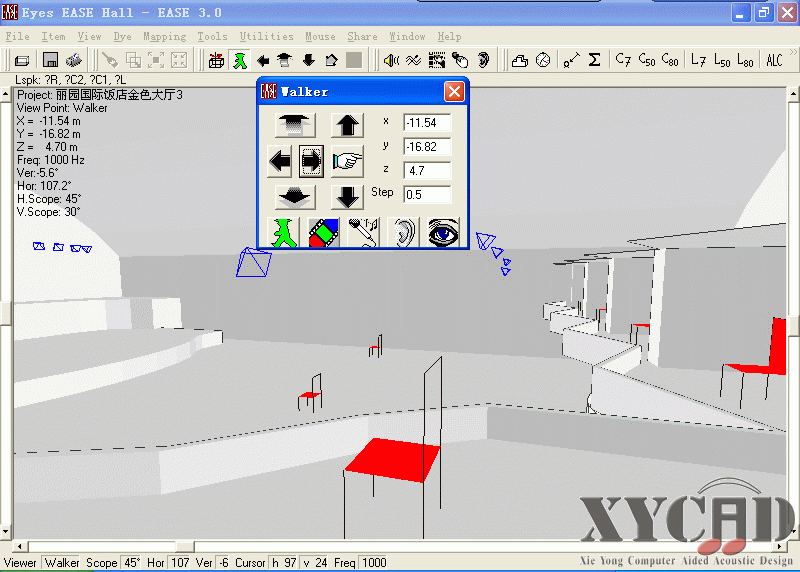Click the hand-shaped icon left of the clock
The image size is (800, 572).
point(519,60)
